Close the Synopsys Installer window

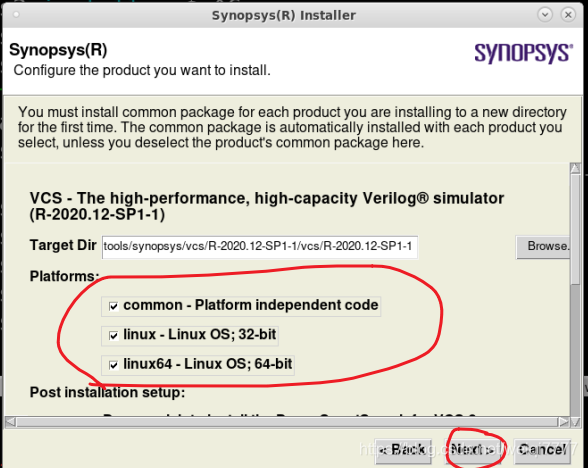[x=568, y=15]
